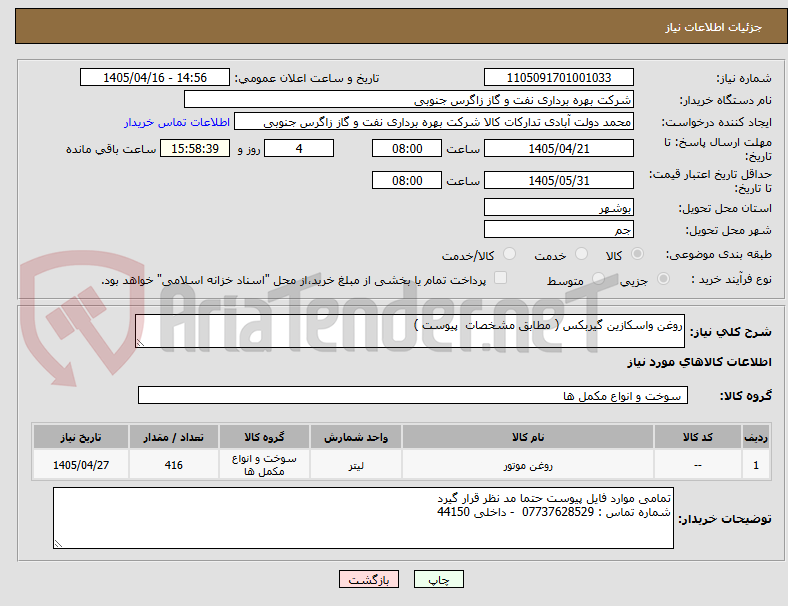Click the ردیف column header
The width and height of the screenshot is (788, 606).
tap(756, 437)
